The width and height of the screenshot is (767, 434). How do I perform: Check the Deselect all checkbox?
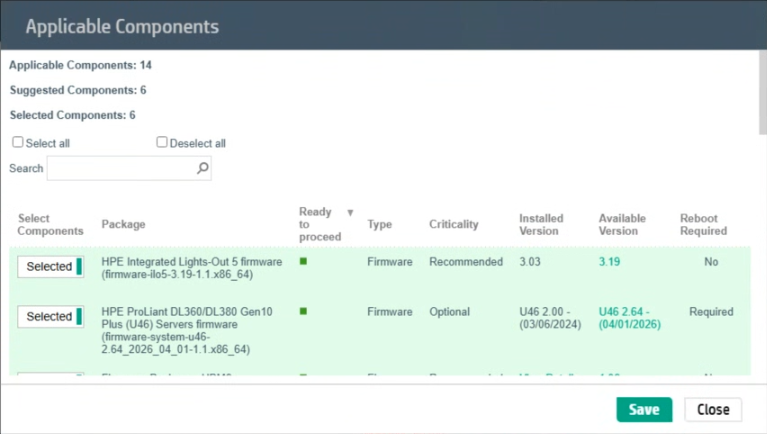(x=161, y=142)
